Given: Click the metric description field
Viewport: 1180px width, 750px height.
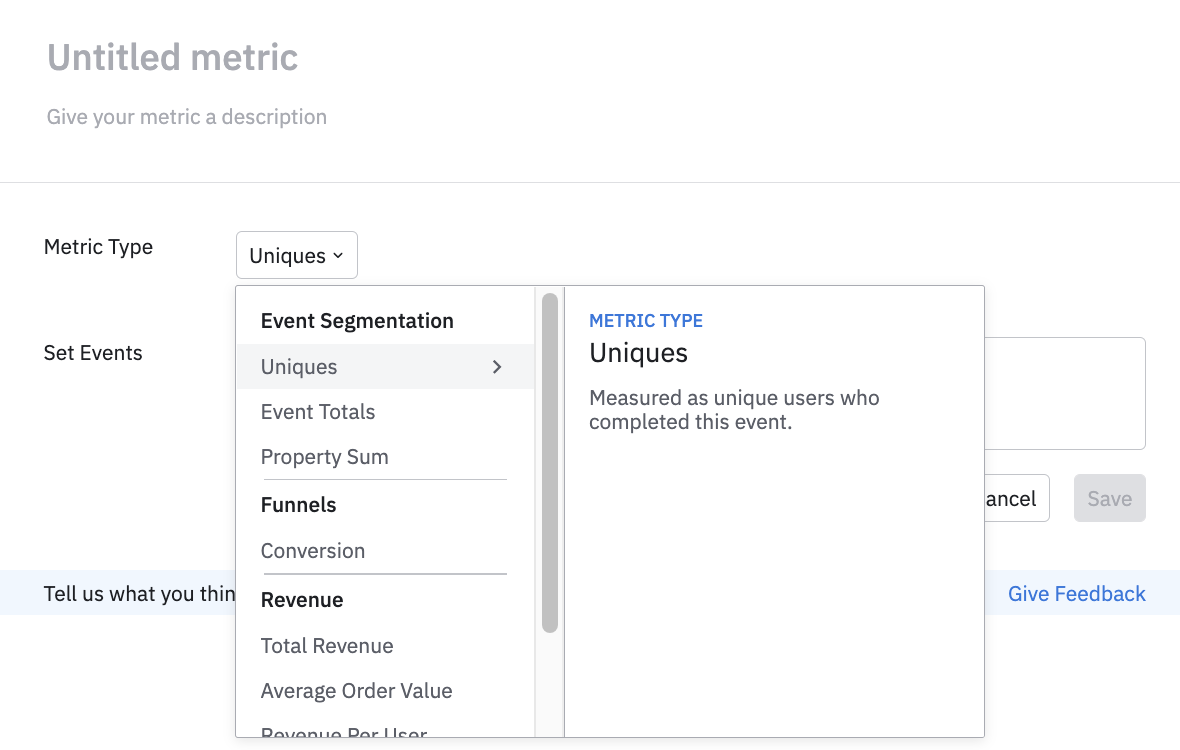Looking at the screenshot, I should (187, 117).
